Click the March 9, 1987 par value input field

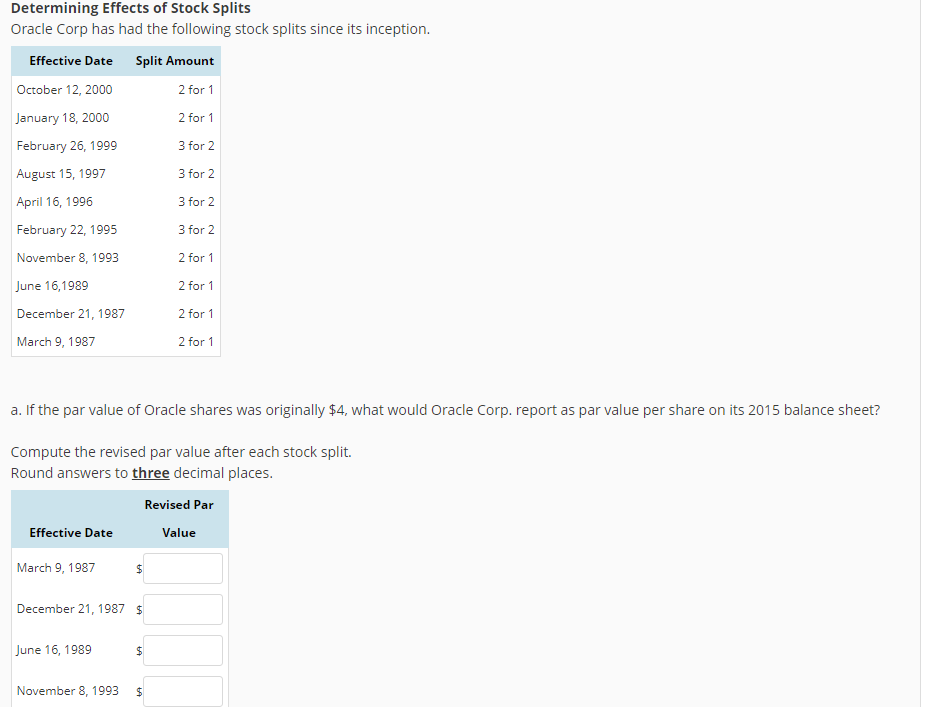182,568
